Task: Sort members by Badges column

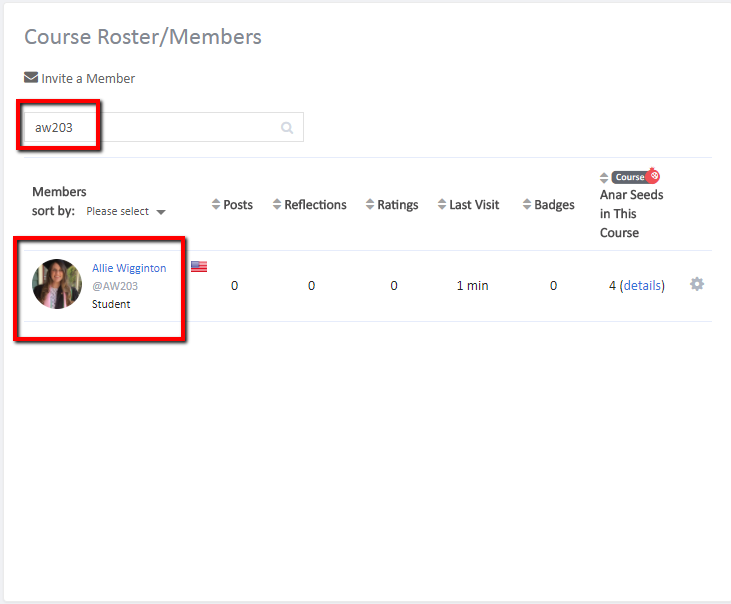Action: coord(527,204)
